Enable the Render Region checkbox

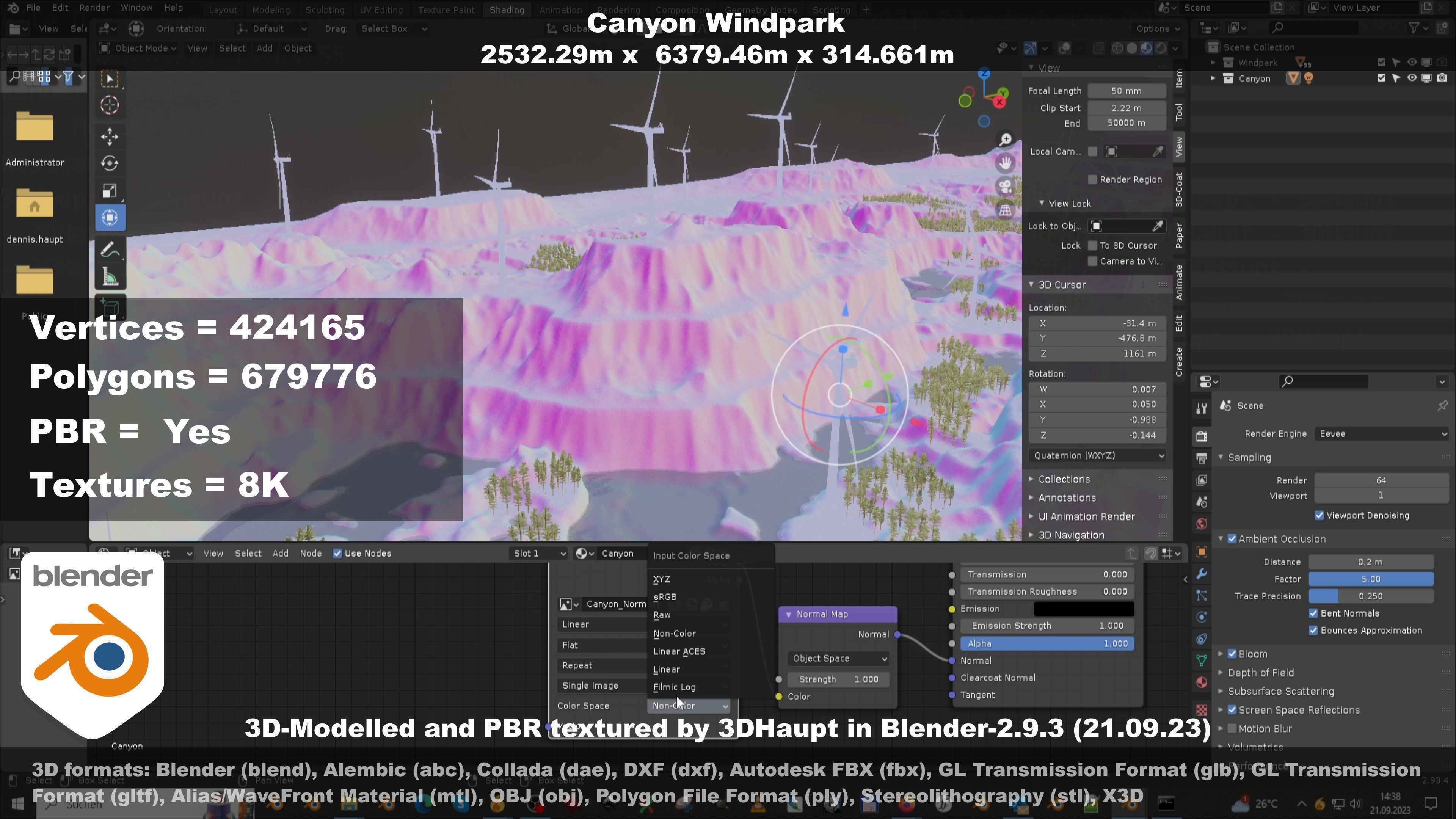point(1092,180)
